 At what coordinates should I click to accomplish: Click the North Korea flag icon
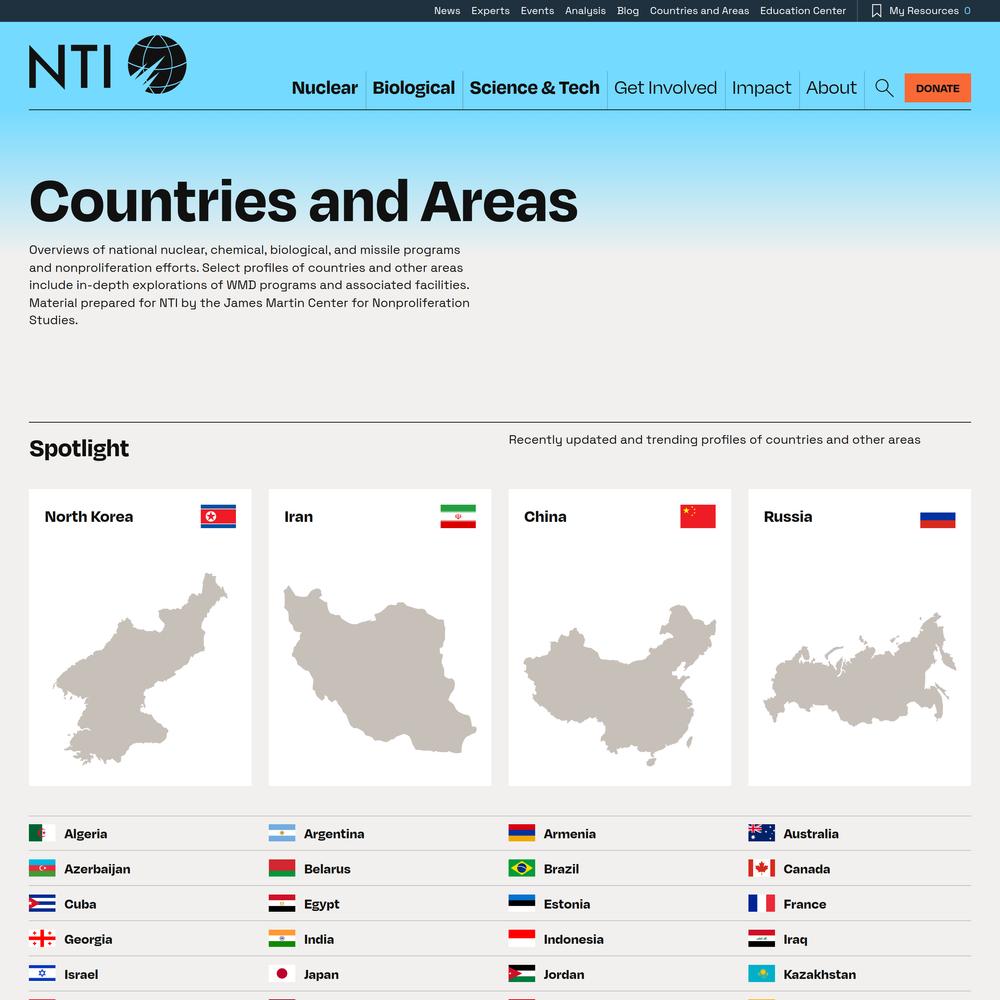(x=218, y=517)
